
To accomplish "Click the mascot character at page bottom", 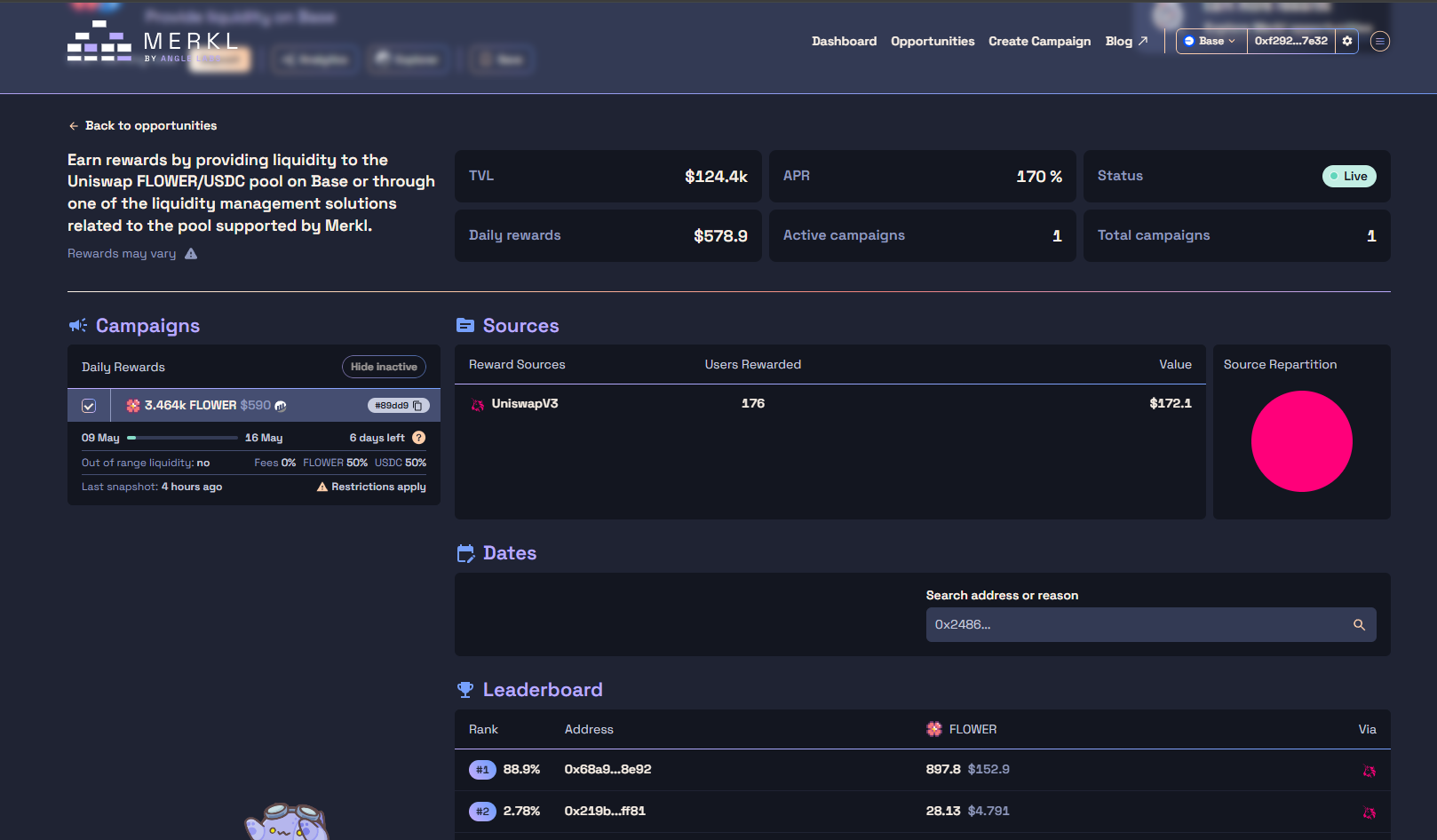I will tap(286, 821).
